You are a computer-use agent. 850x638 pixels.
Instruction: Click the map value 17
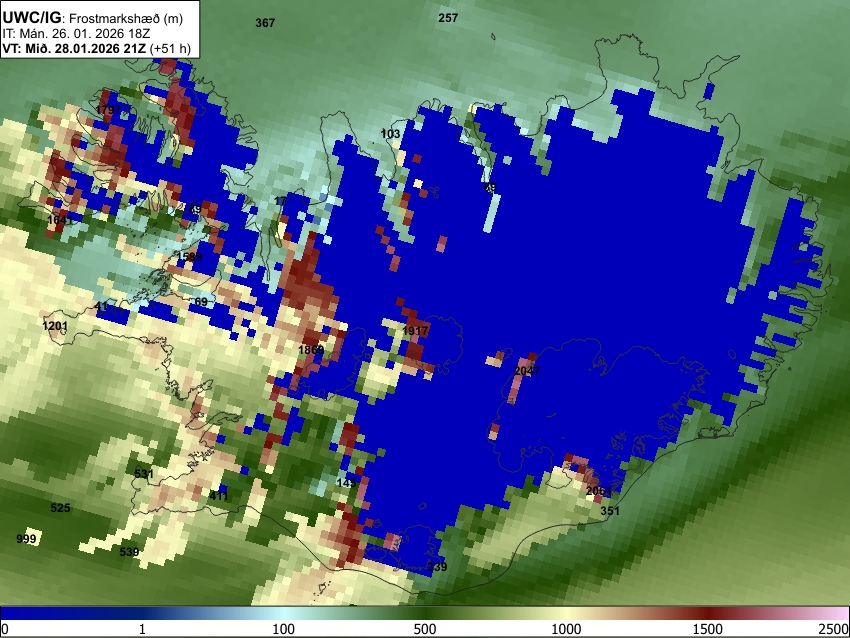(x=280, y=201)
